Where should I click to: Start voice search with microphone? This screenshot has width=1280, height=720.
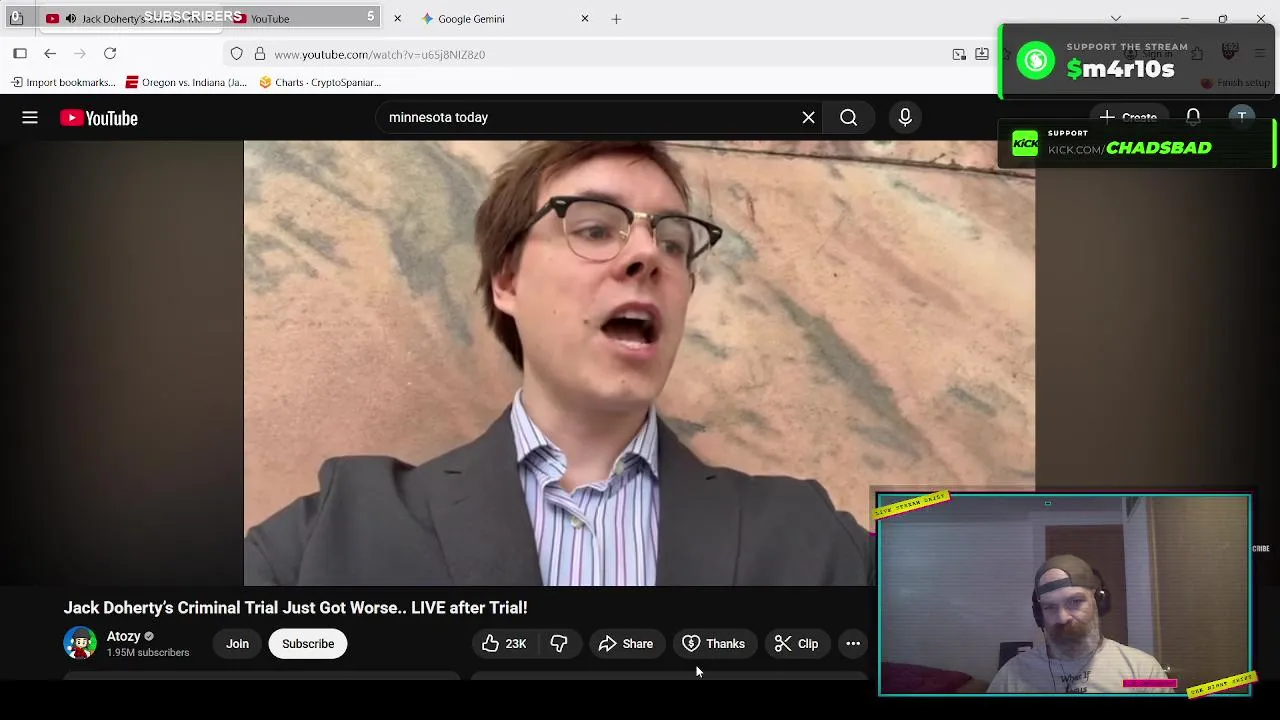pyautogui.click(x=905, y=117)
